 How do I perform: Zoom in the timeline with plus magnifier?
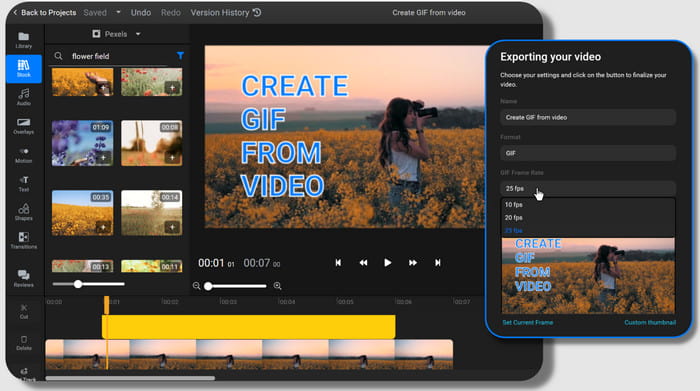pyautogui.click(x=277, y=286)
